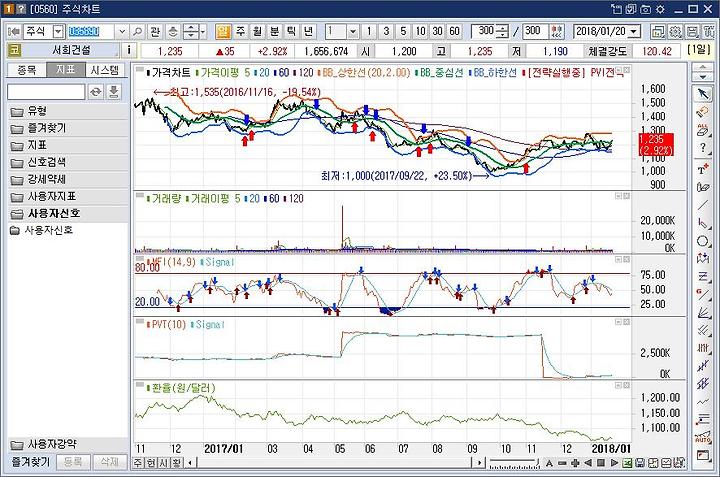Click the zoom out minus icon at bottom

pos(562,463)
